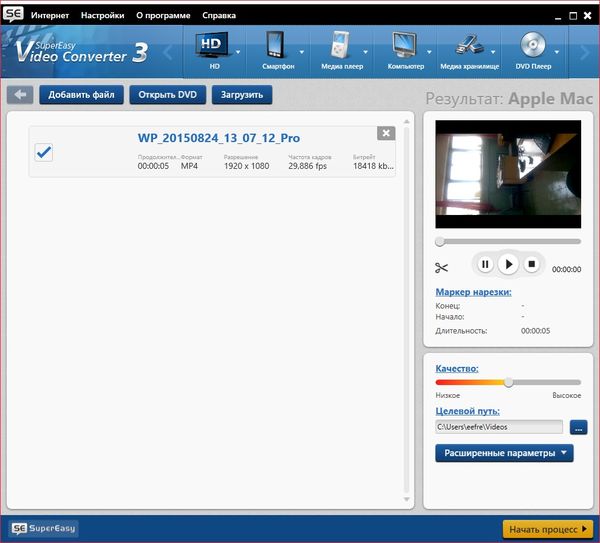Expand the Медиа плеер dropdown arrow
This screenshot has width=600, height=543.
[x=365, y=52]
